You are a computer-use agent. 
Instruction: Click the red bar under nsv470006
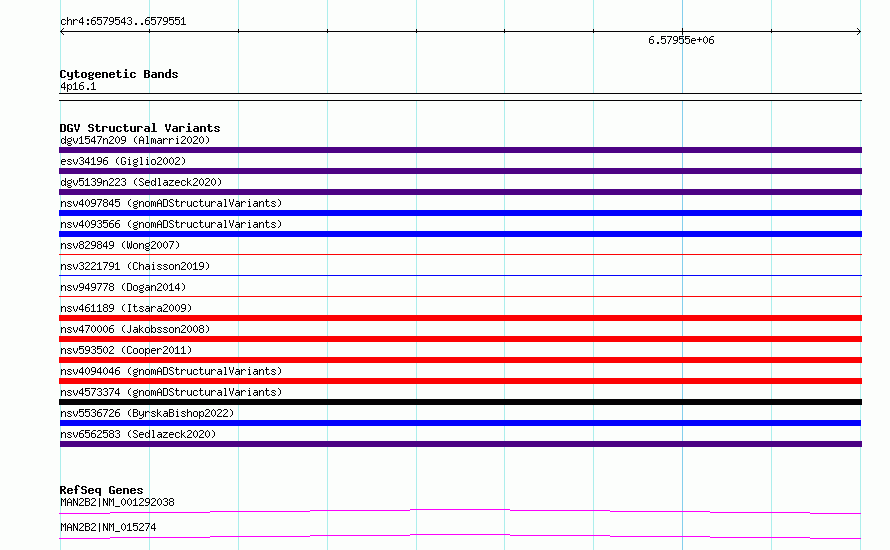coord(460,339)
